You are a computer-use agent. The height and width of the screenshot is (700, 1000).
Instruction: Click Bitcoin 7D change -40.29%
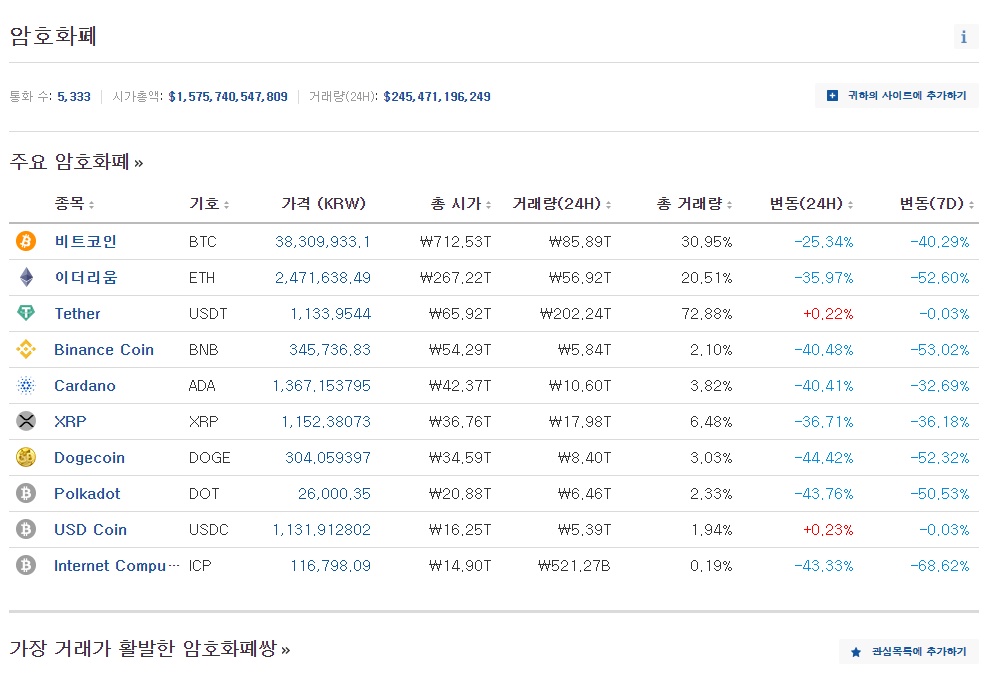click(x=939, y=242)
